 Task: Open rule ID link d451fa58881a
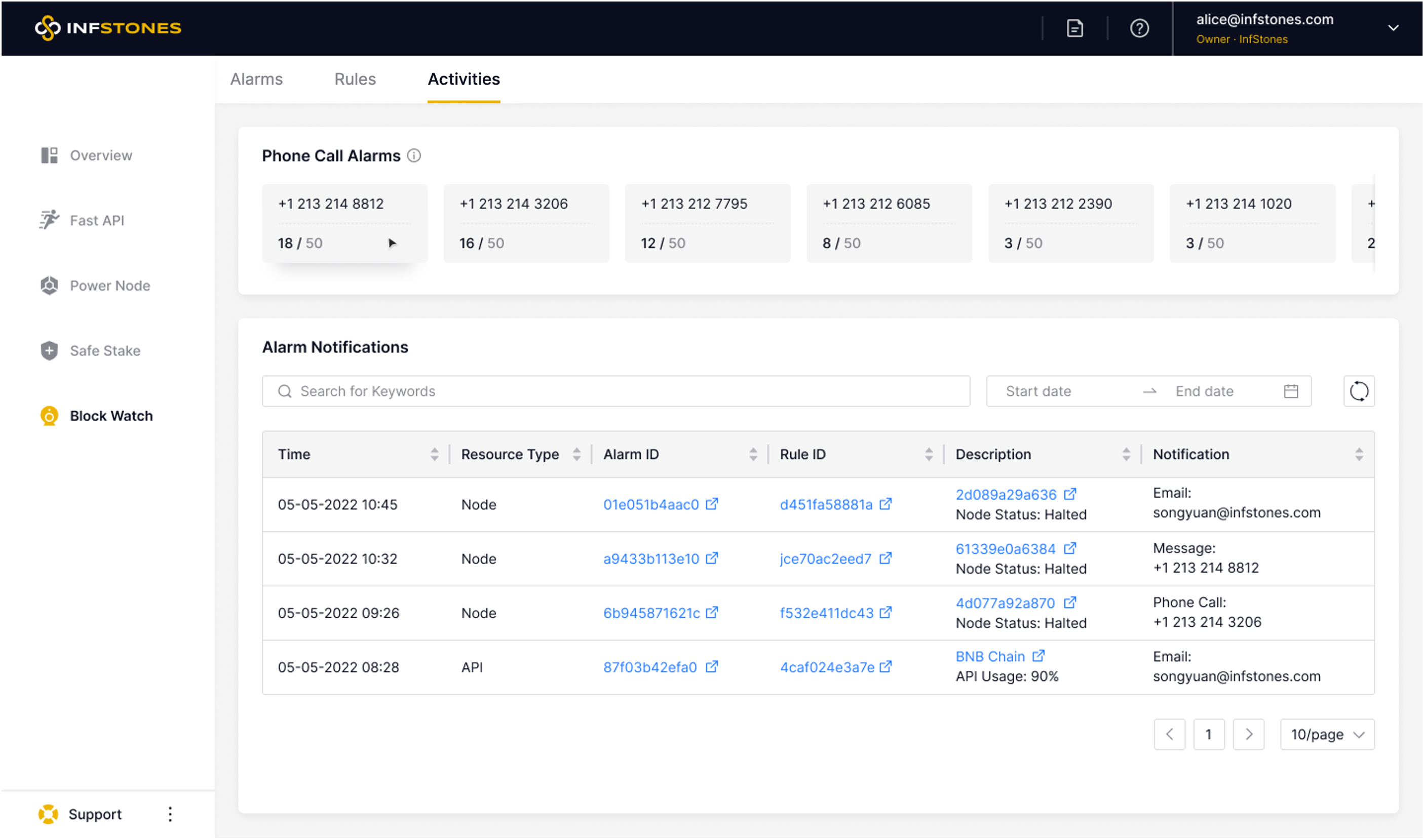826,504
